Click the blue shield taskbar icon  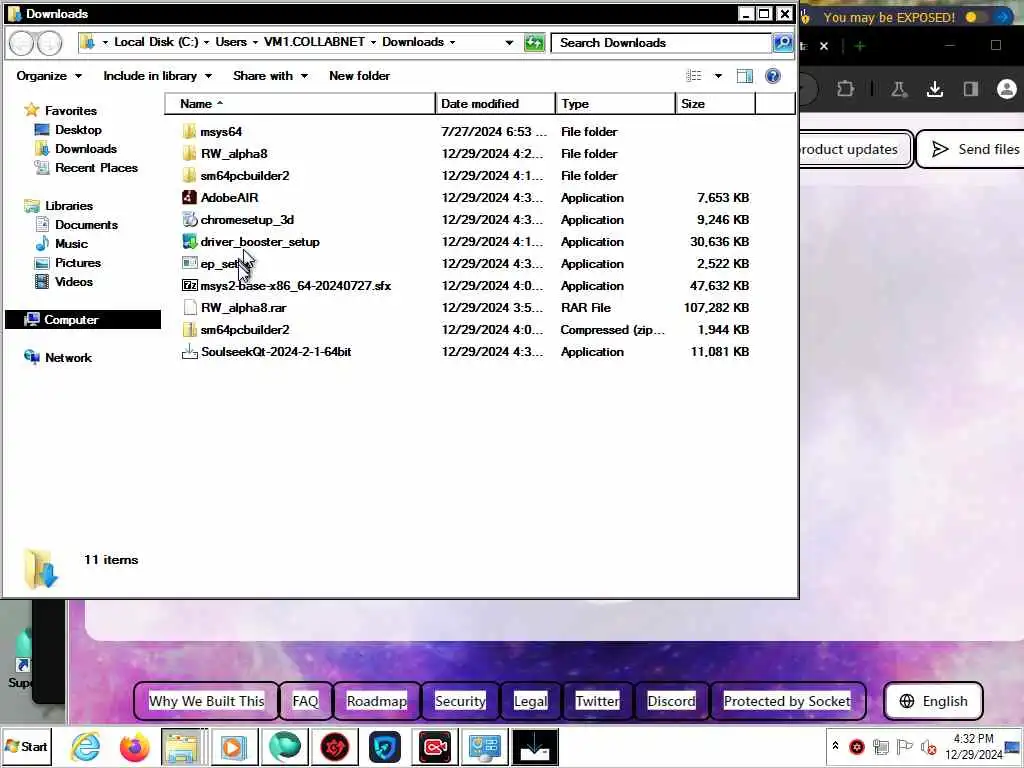tap(385, 746)
